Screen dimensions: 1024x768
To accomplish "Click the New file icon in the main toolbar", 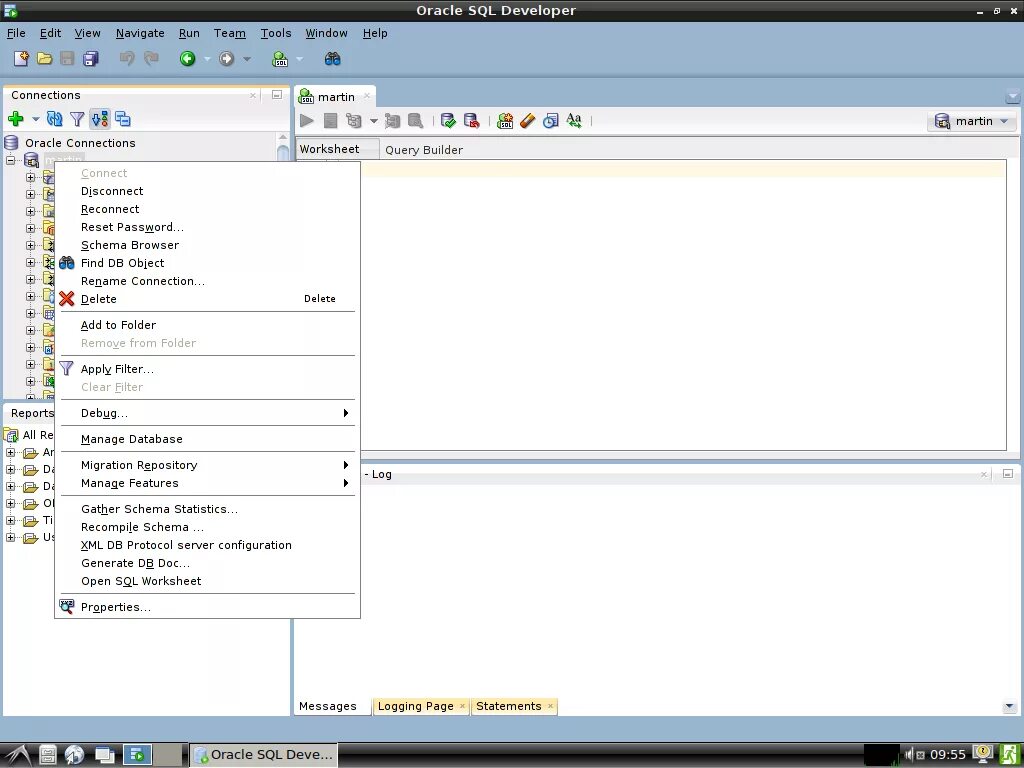I will [21, 59].
